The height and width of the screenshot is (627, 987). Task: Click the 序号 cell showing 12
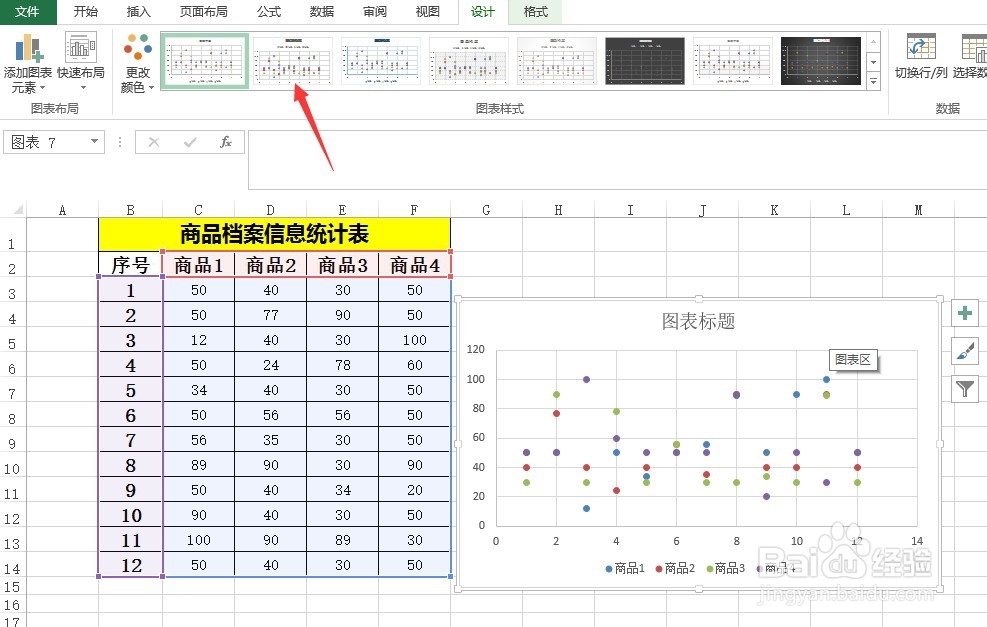coord(131,565)
